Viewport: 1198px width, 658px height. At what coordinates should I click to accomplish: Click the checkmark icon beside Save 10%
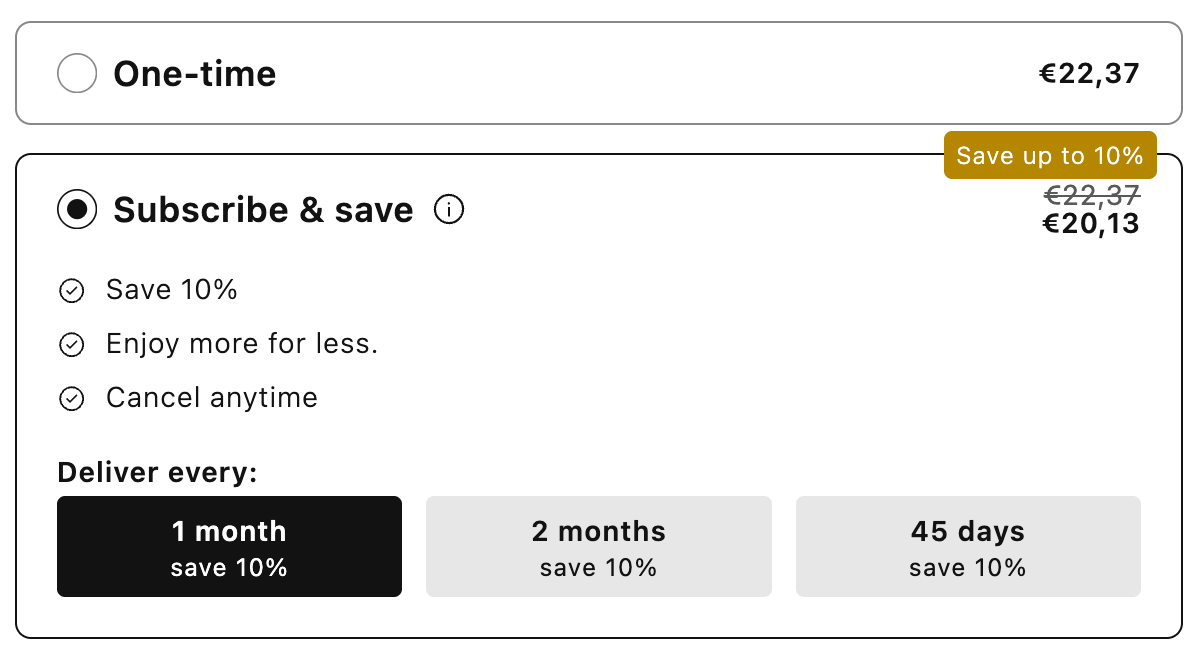click(71, 291)
